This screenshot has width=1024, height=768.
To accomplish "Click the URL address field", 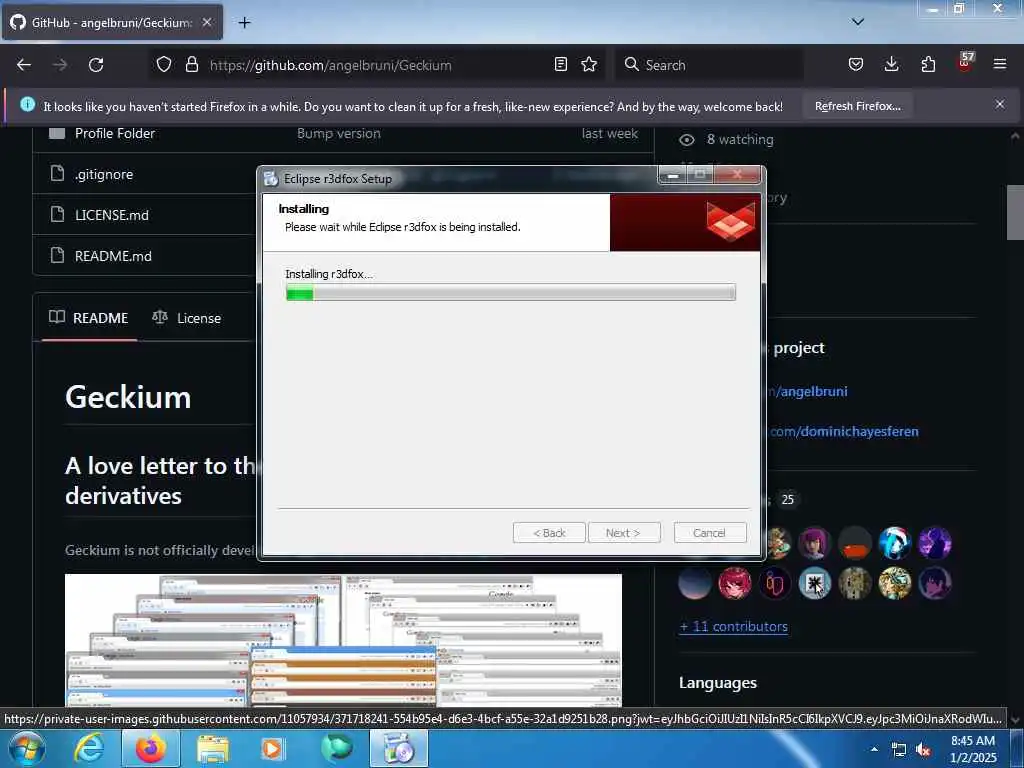I will 379,65.
